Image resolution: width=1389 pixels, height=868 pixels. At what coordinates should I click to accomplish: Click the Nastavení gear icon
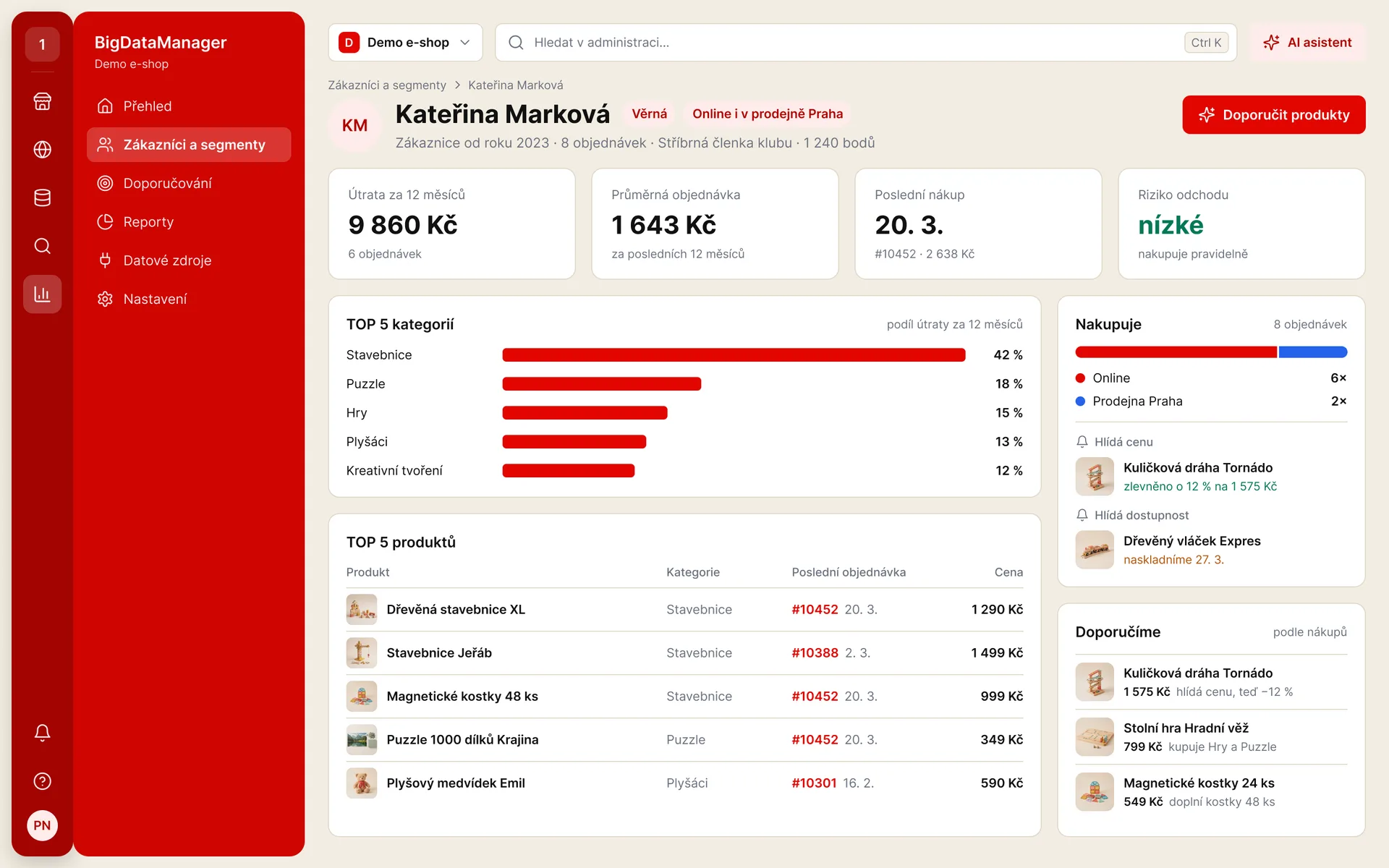point(105,299)
